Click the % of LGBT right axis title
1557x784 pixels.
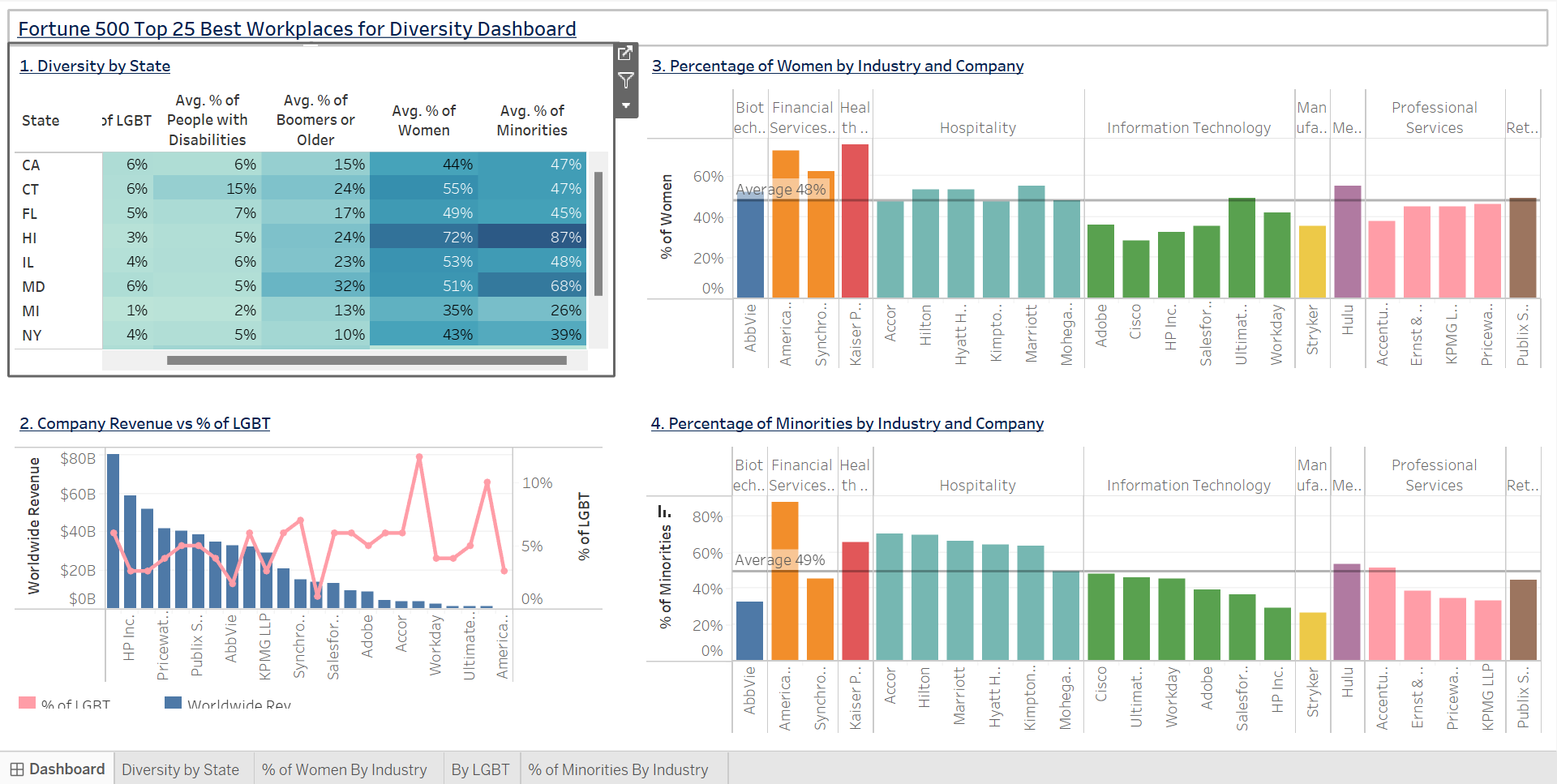coord(584,526)
